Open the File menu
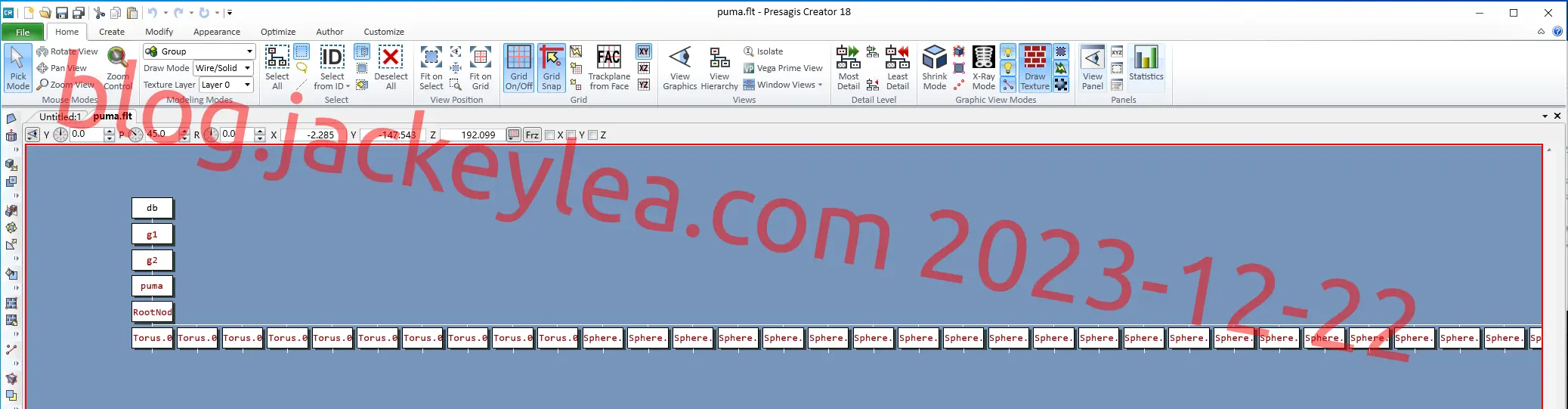The height and width of the screenshot is (409, 1568). coord(23,32)
